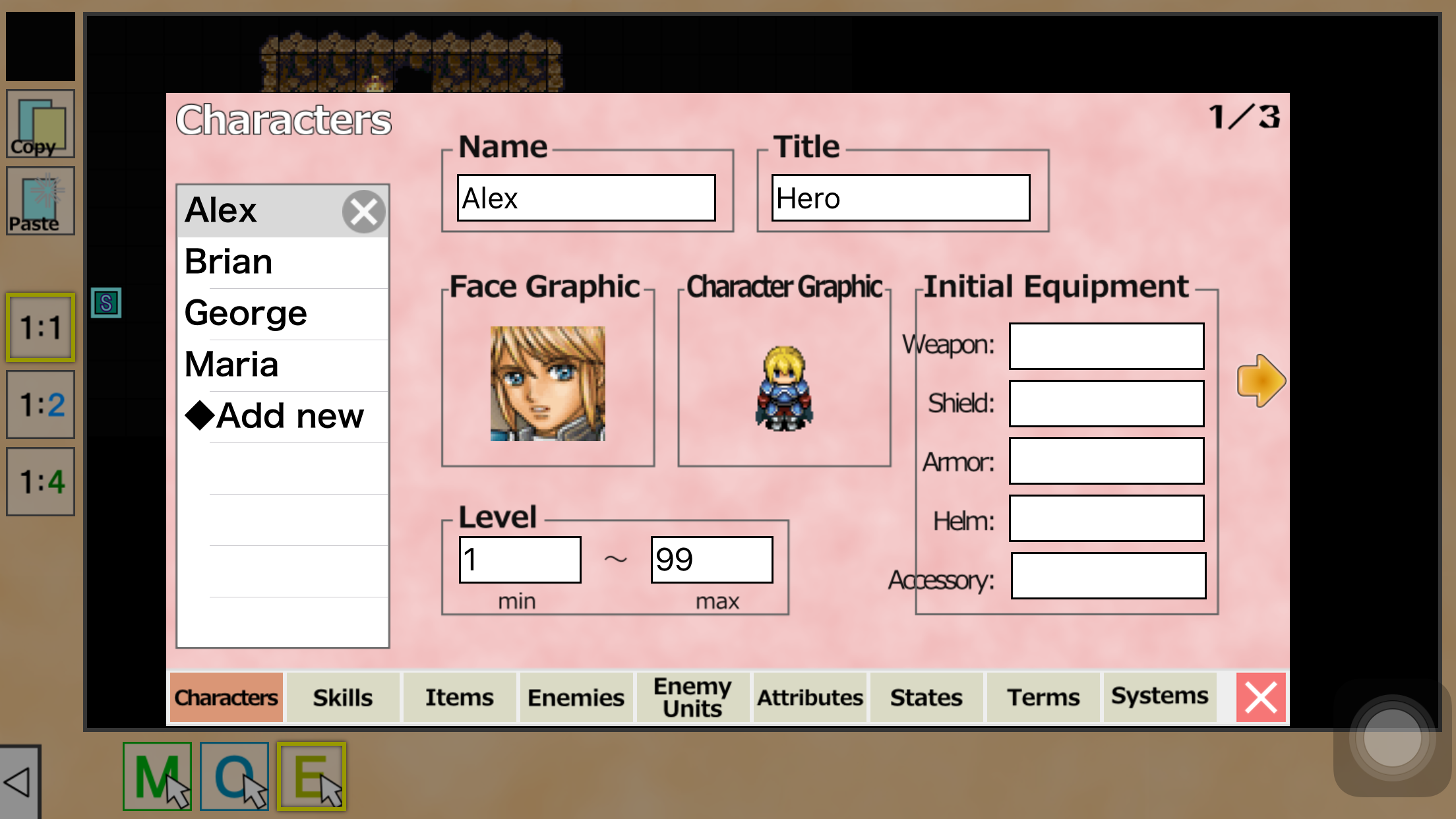Set zoom to 1:4 scale
This screenshot has height=819, width=1456.
point(40,482)
